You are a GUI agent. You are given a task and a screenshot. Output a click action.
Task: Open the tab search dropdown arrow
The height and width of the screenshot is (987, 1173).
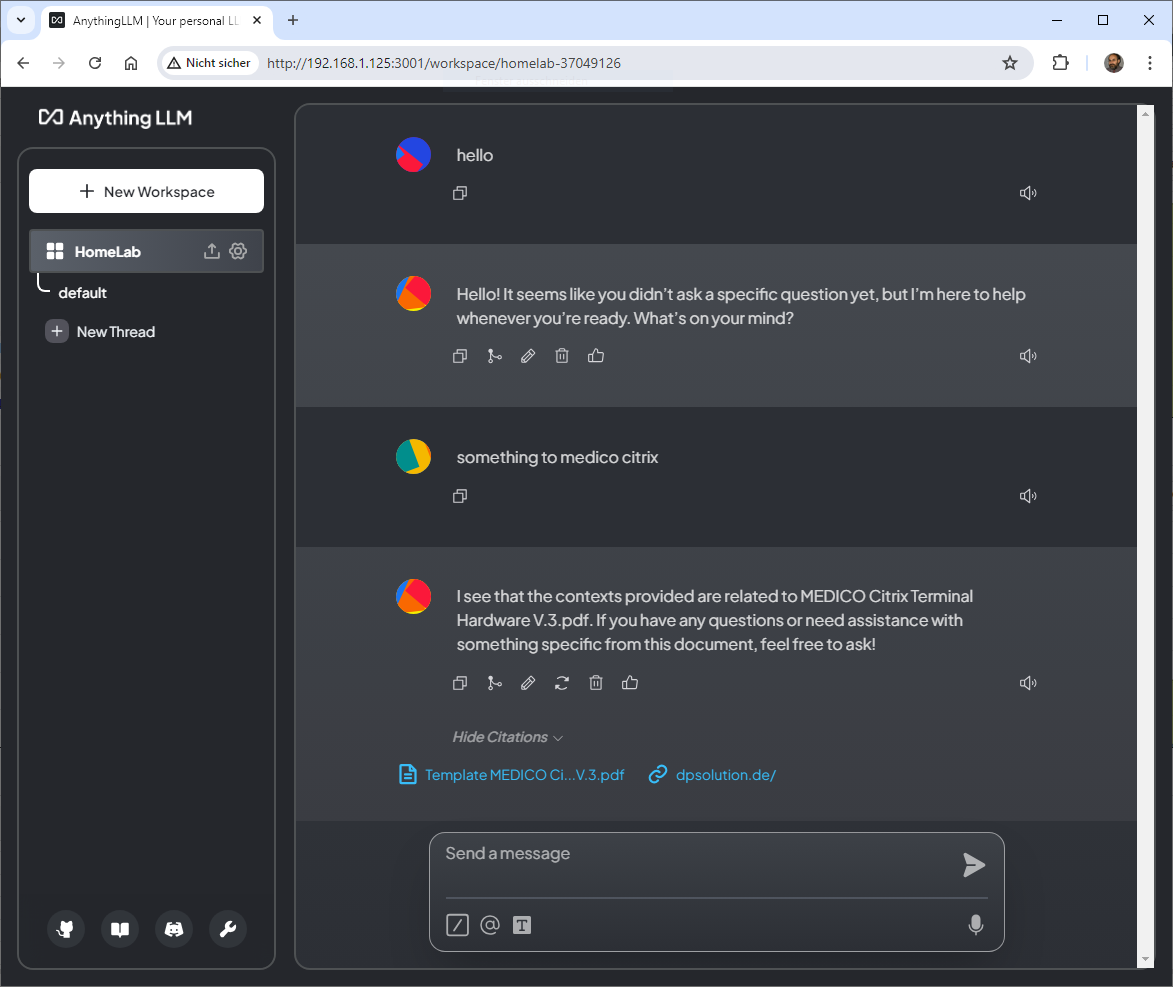20,20
